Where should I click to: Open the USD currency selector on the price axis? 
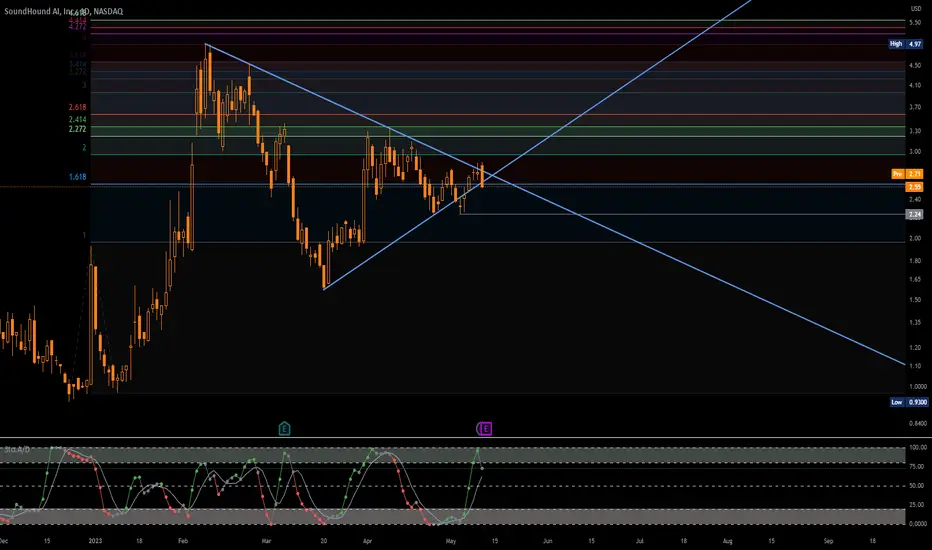915,8
